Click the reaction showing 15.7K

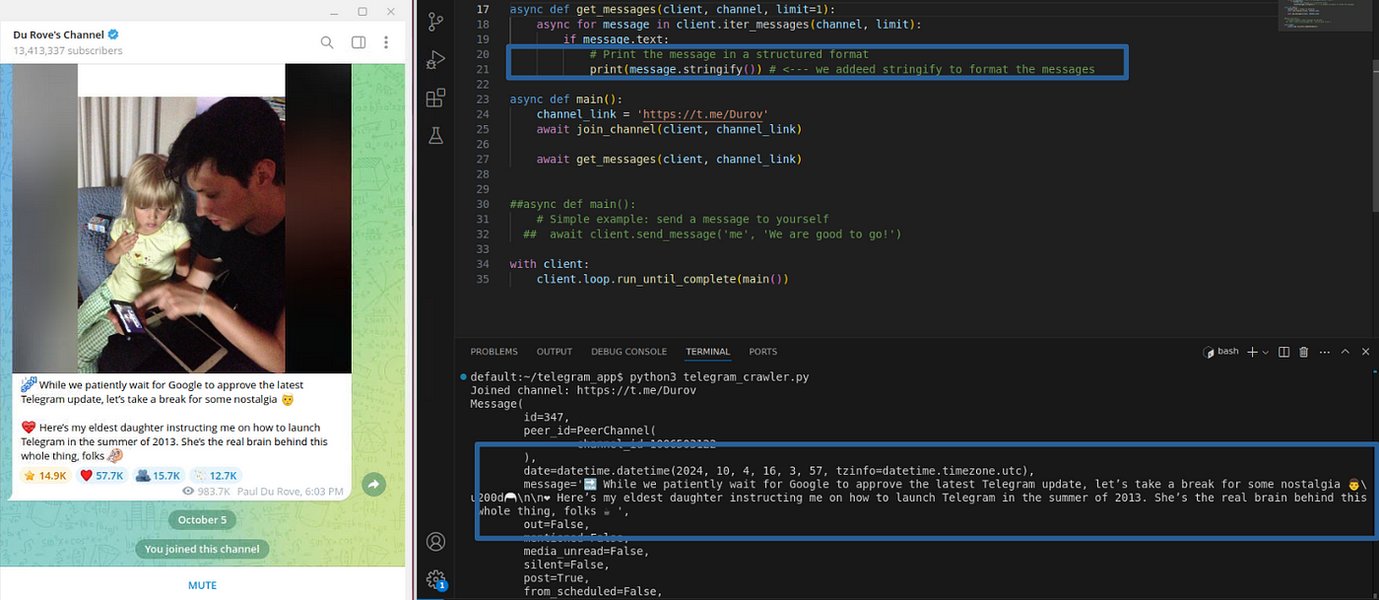(158, 476)
